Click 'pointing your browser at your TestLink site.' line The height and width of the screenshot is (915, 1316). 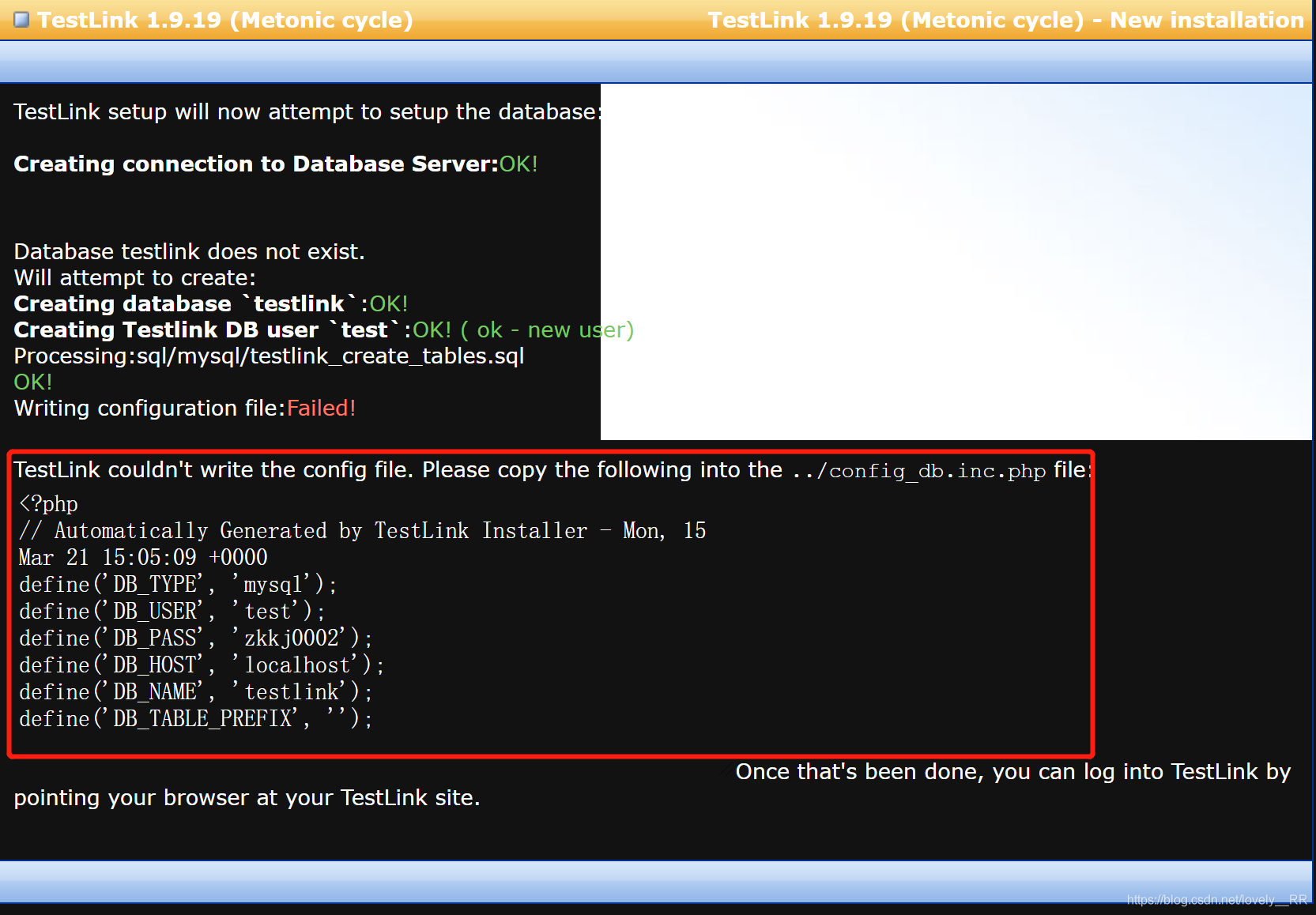(x=247, y=797)
